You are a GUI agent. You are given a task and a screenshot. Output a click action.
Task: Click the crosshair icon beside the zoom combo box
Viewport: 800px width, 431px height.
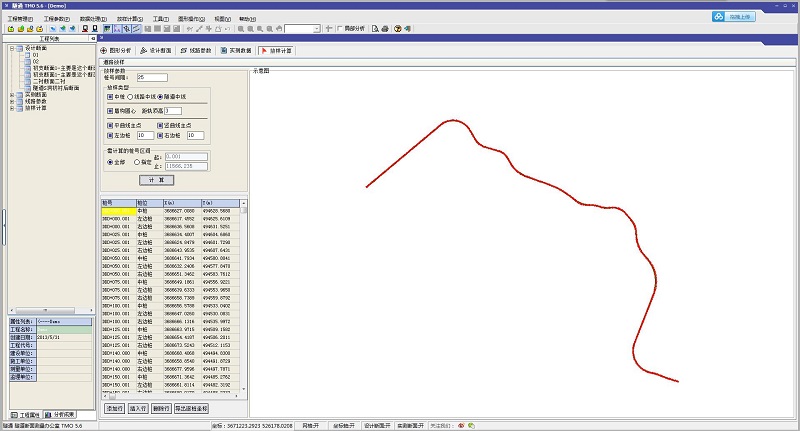pyautogui.click(x=329, y=29)
